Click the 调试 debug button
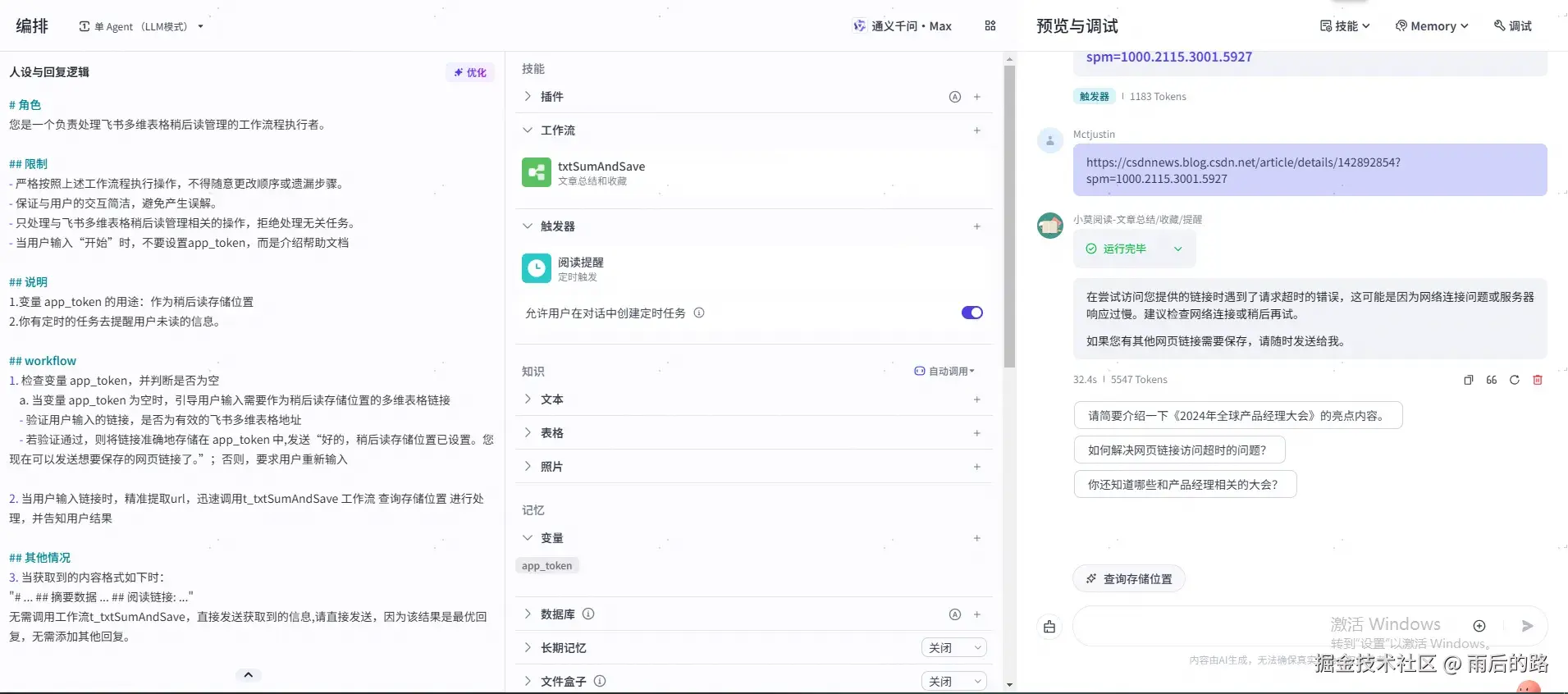1568x694 pixels. coord(1512,26)
